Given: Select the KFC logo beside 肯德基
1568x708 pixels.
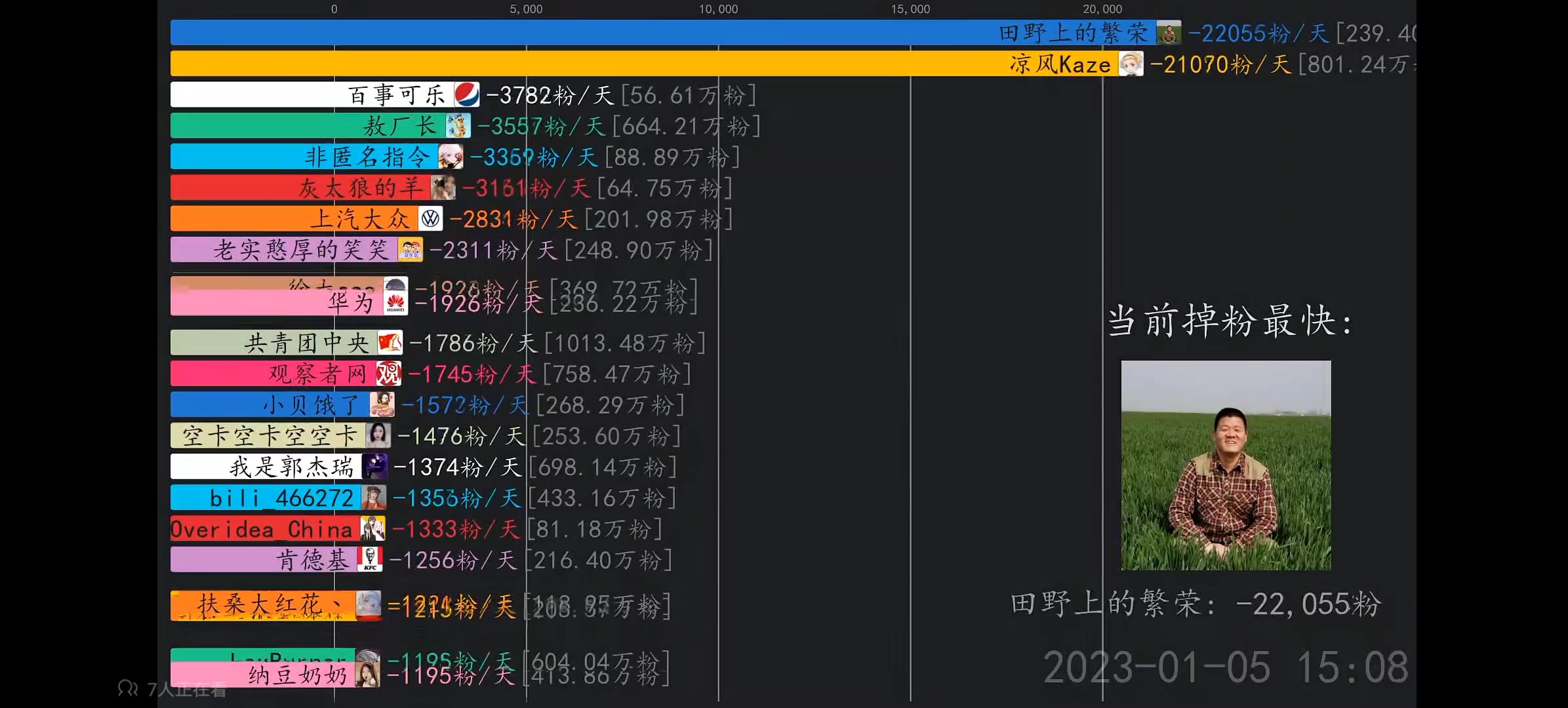Looking at the screenshot, I should coord(370,559).
